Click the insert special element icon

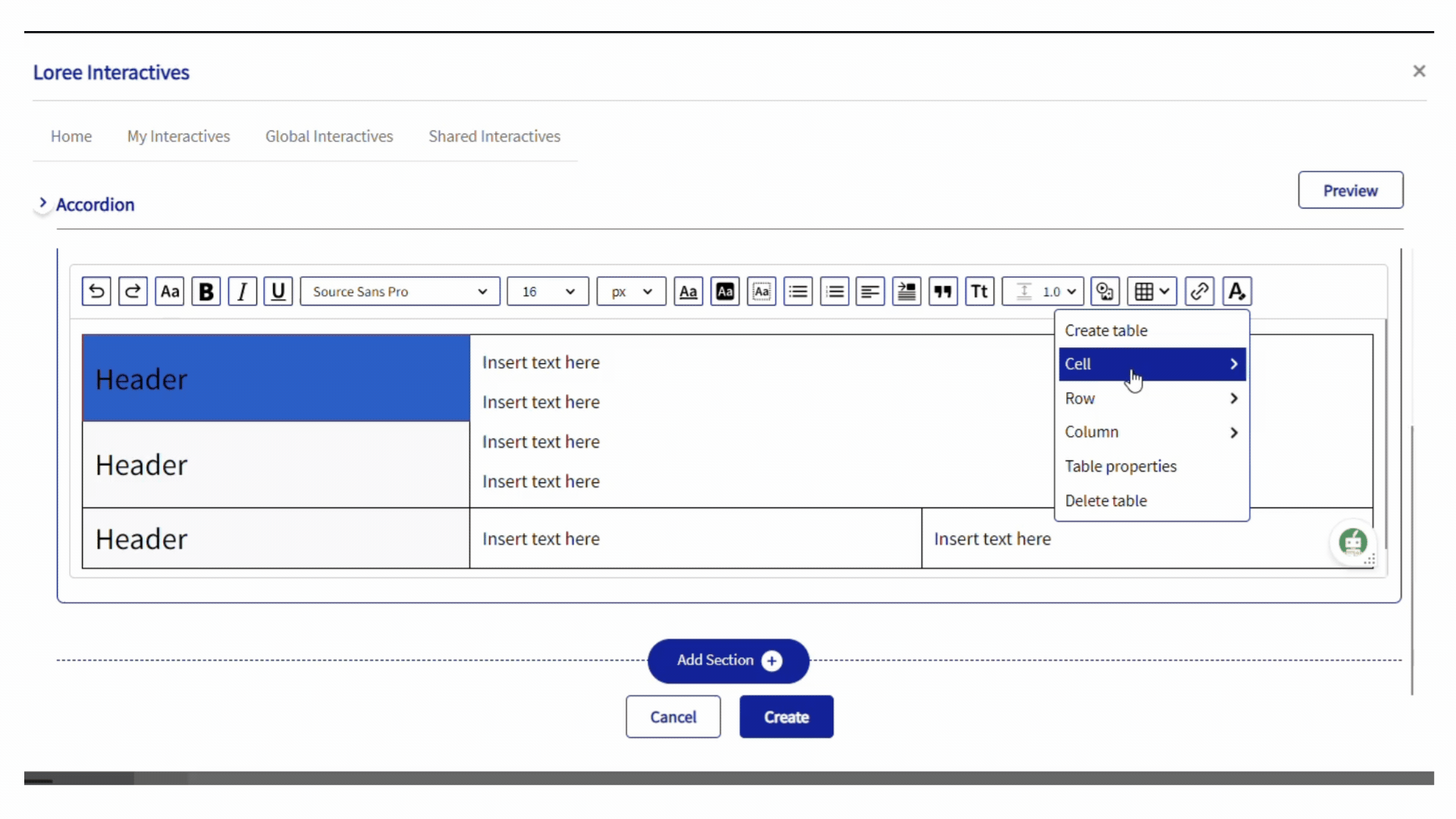point(1105,291)
